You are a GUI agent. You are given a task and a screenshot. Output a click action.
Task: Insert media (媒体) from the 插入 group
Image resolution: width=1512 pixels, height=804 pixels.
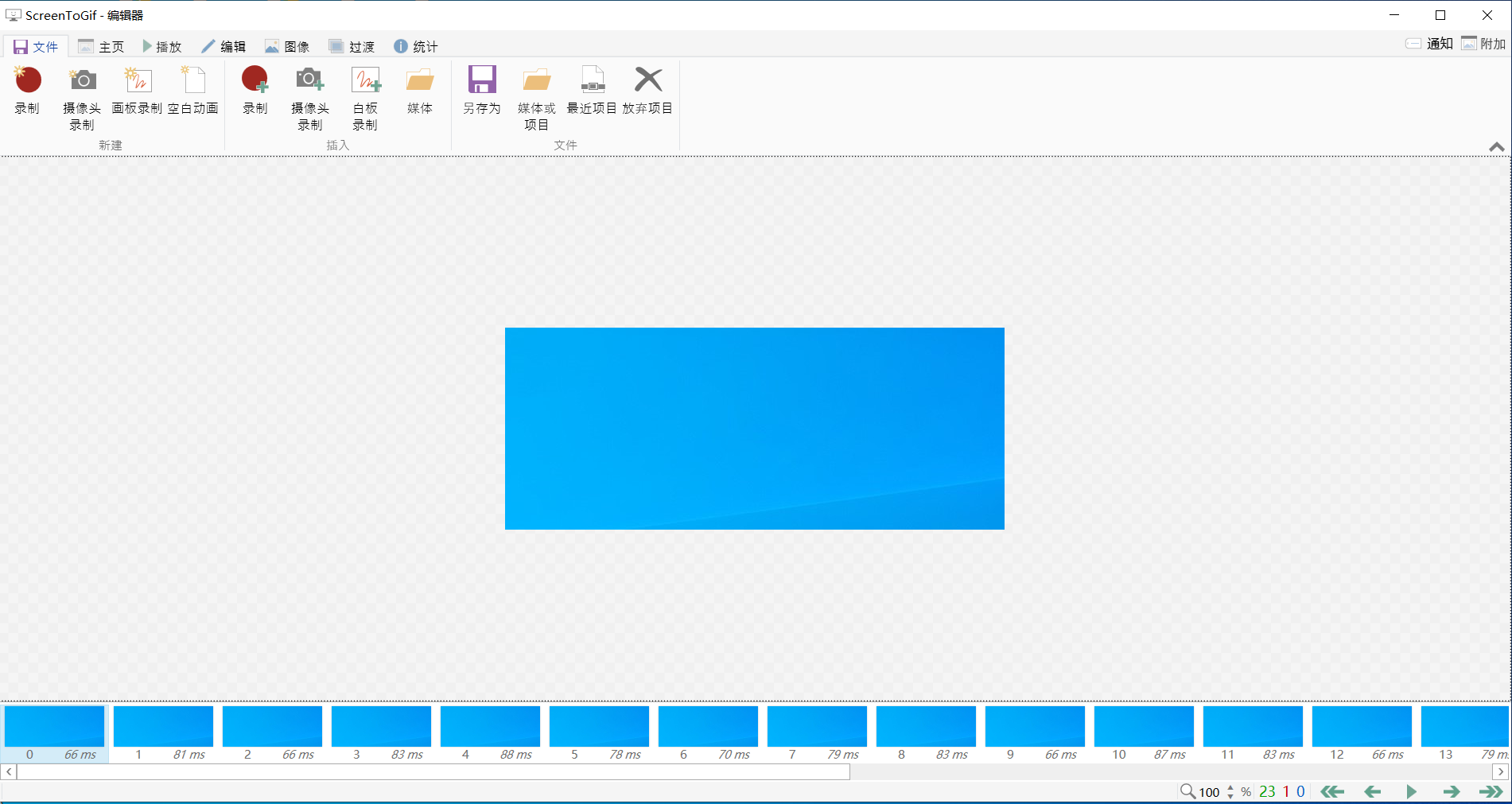420,91
